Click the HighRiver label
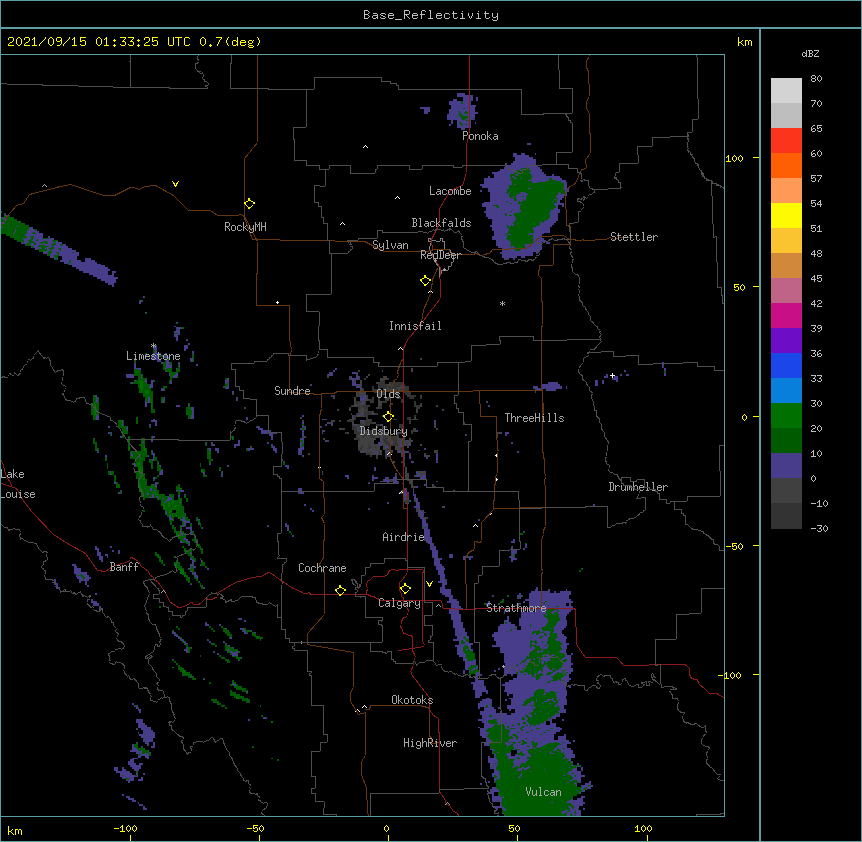 point(430,743)
